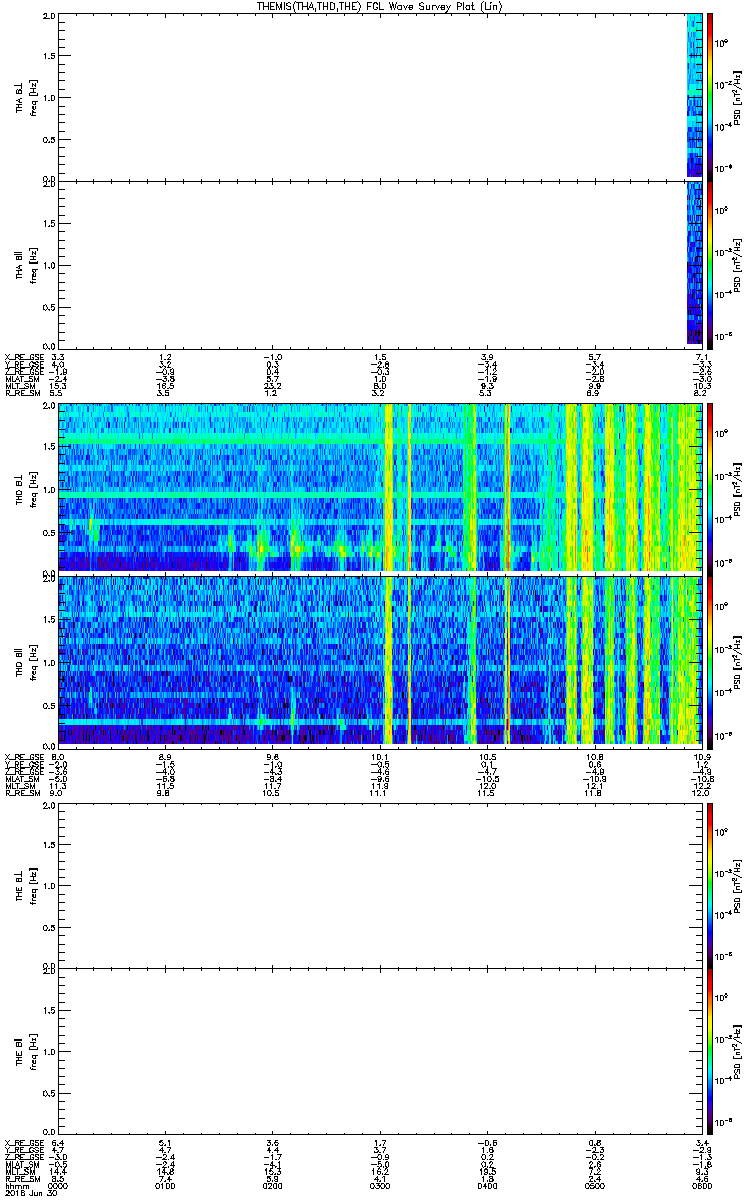The height and width of the screenshot is (1200, 750).
Task: Click the 0.5 tick on THE B-parallel frequency axis
Action: pyautogui.click(x=50, y=1092)
